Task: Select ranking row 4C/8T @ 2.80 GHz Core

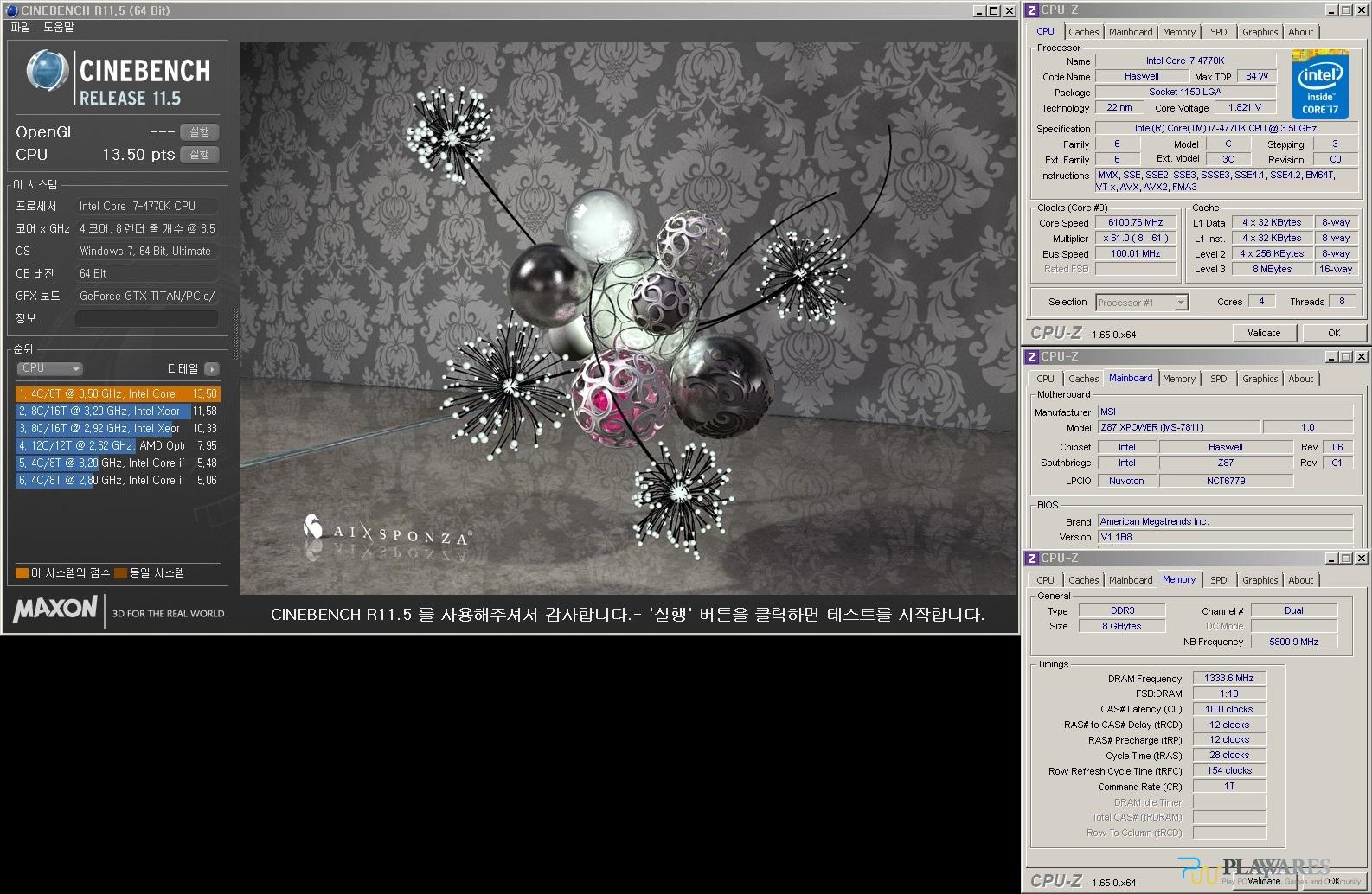Action: point(118,481)
